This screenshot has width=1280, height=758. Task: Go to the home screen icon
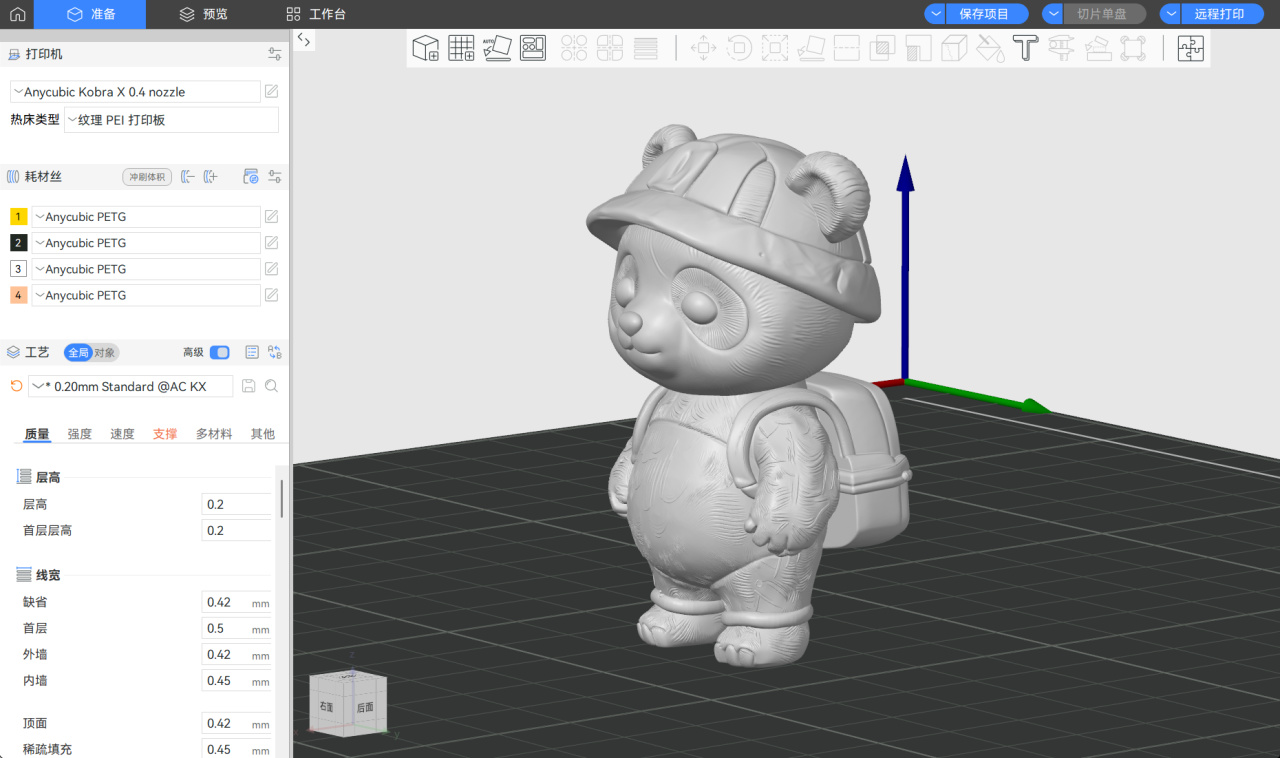coord(17,14)
